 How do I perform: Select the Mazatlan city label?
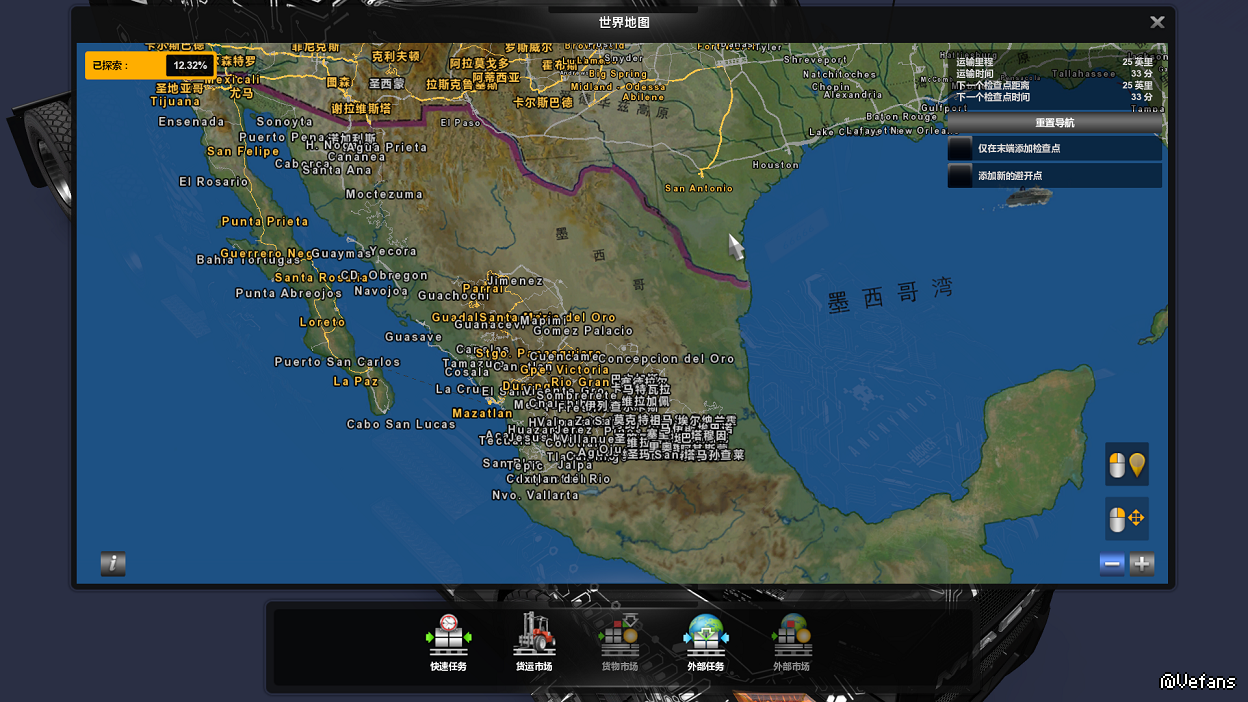(482, 414)
